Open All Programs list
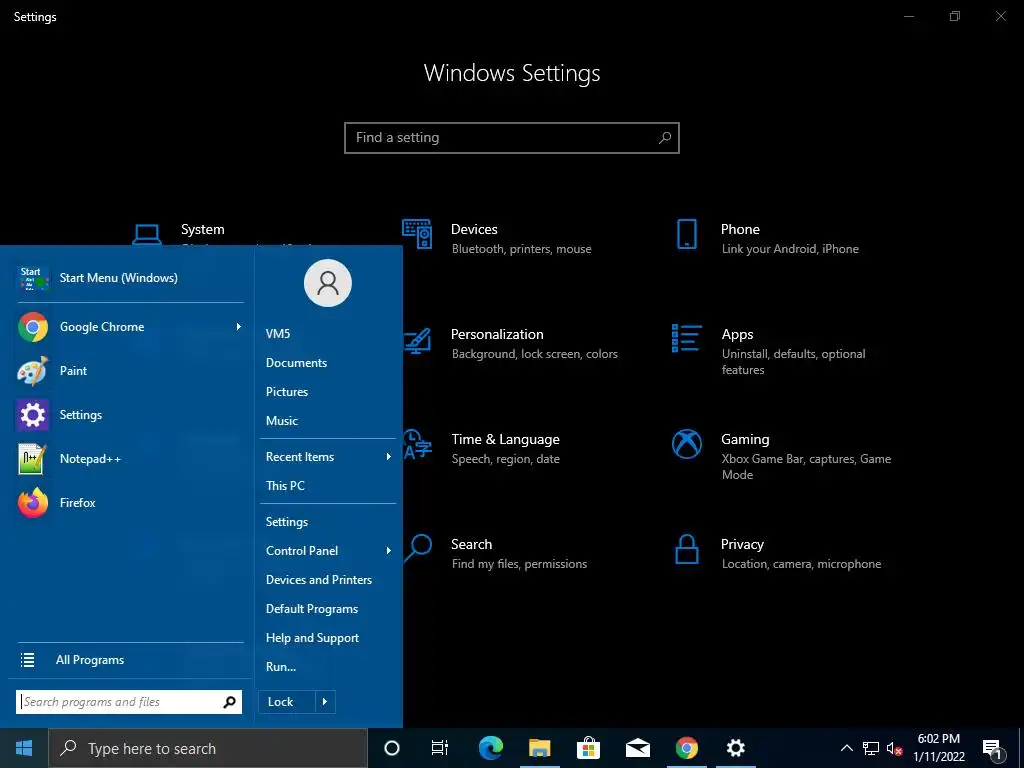This screenshot has height=768, width=1024. click(131, 660)
